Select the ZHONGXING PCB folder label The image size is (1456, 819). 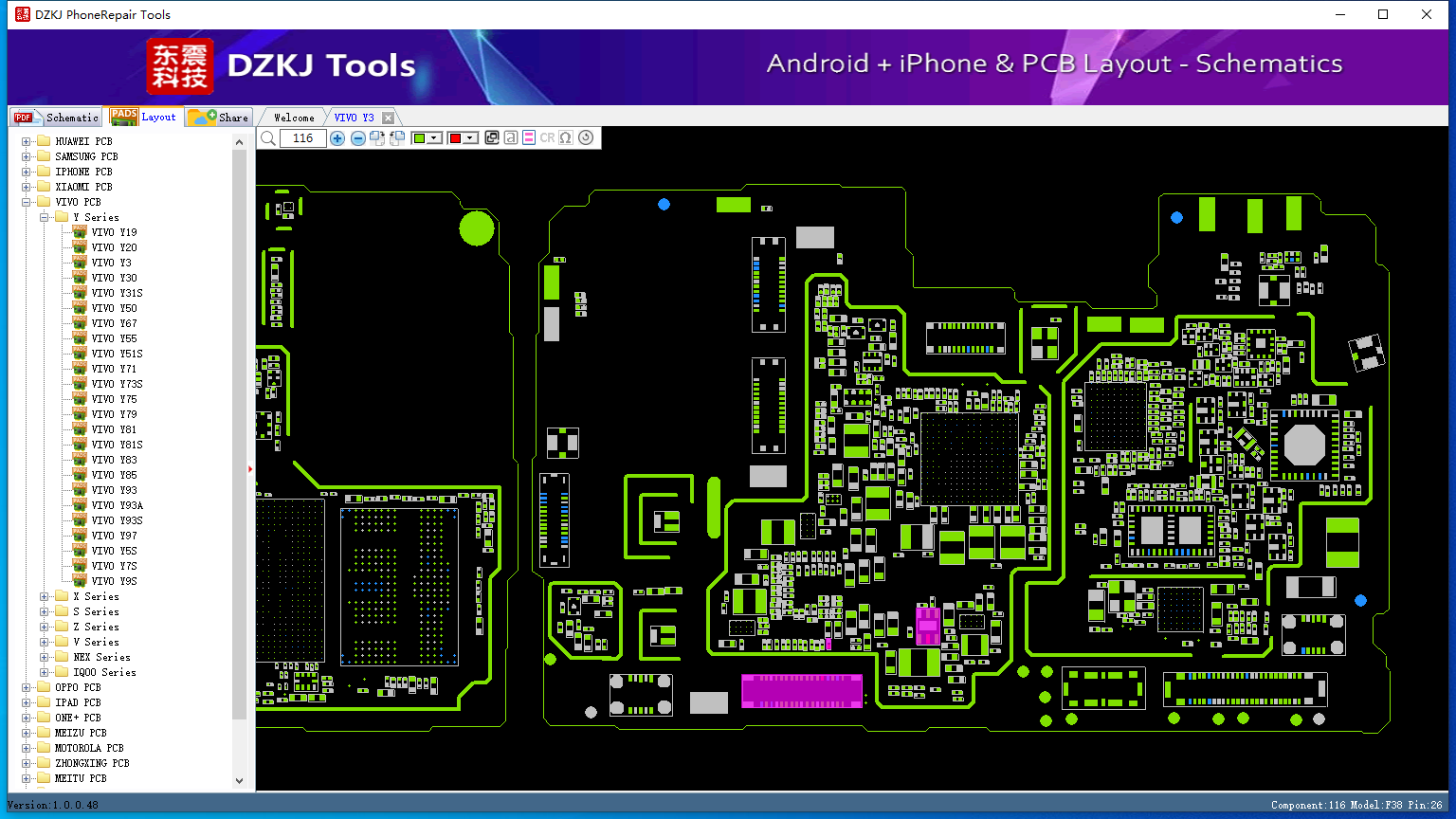pyautogui.click(x=92, y=763)
